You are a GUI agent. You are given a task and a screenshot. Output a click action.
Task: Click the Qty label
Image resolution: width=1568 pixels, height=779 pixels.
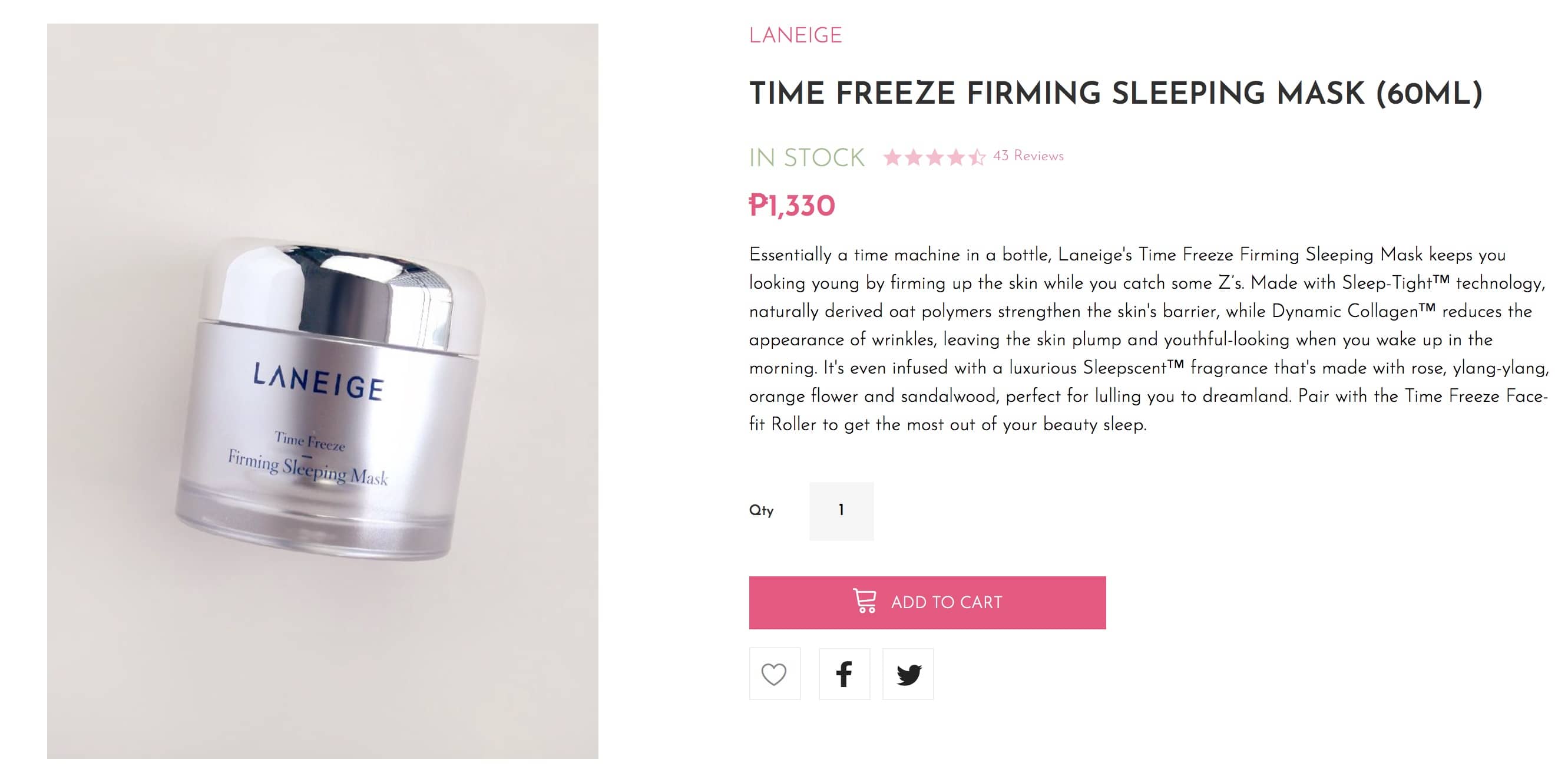tap(761, 510)
